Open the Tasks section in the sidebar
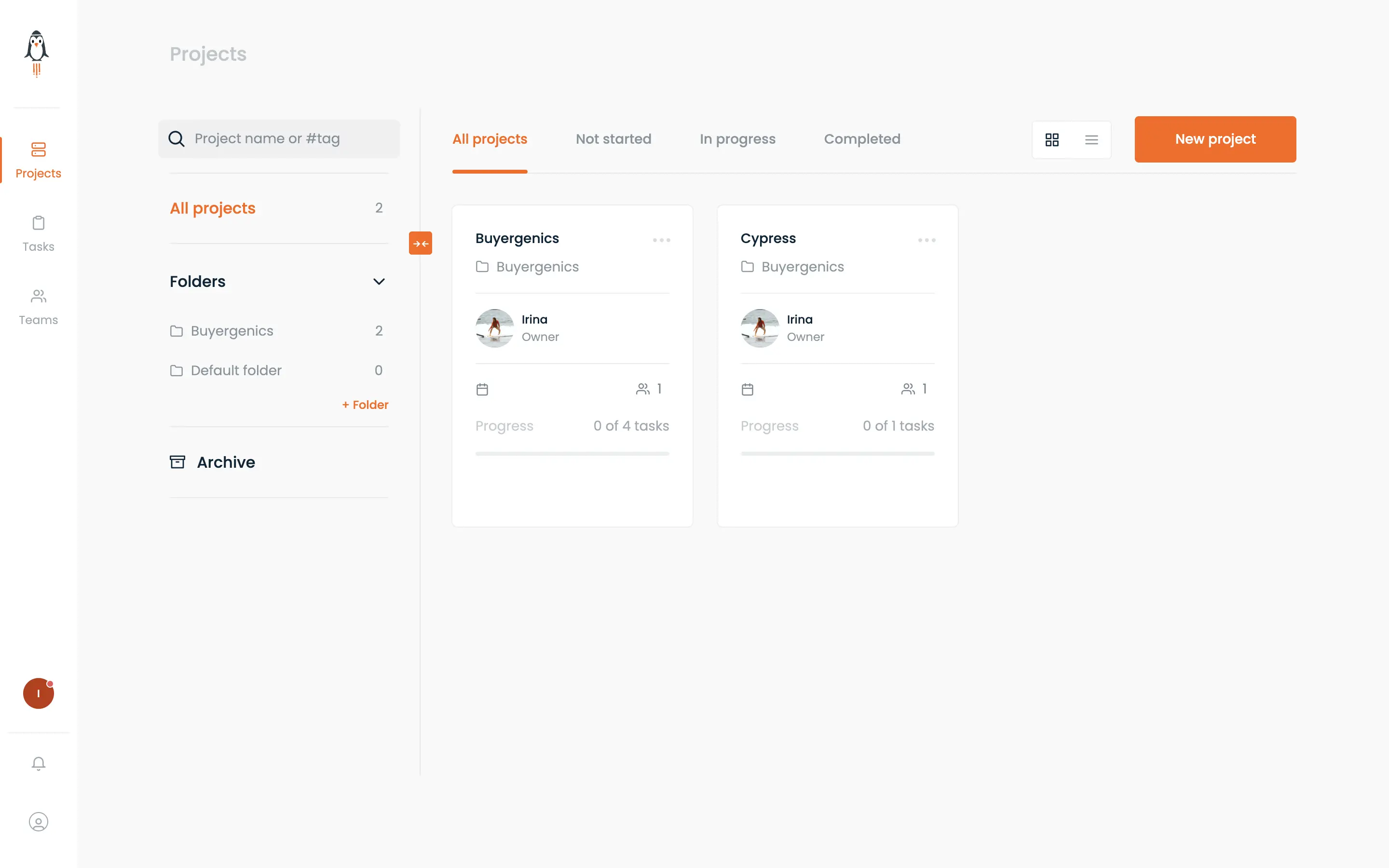Screen dimensions: 1389x868 point(39,234)
